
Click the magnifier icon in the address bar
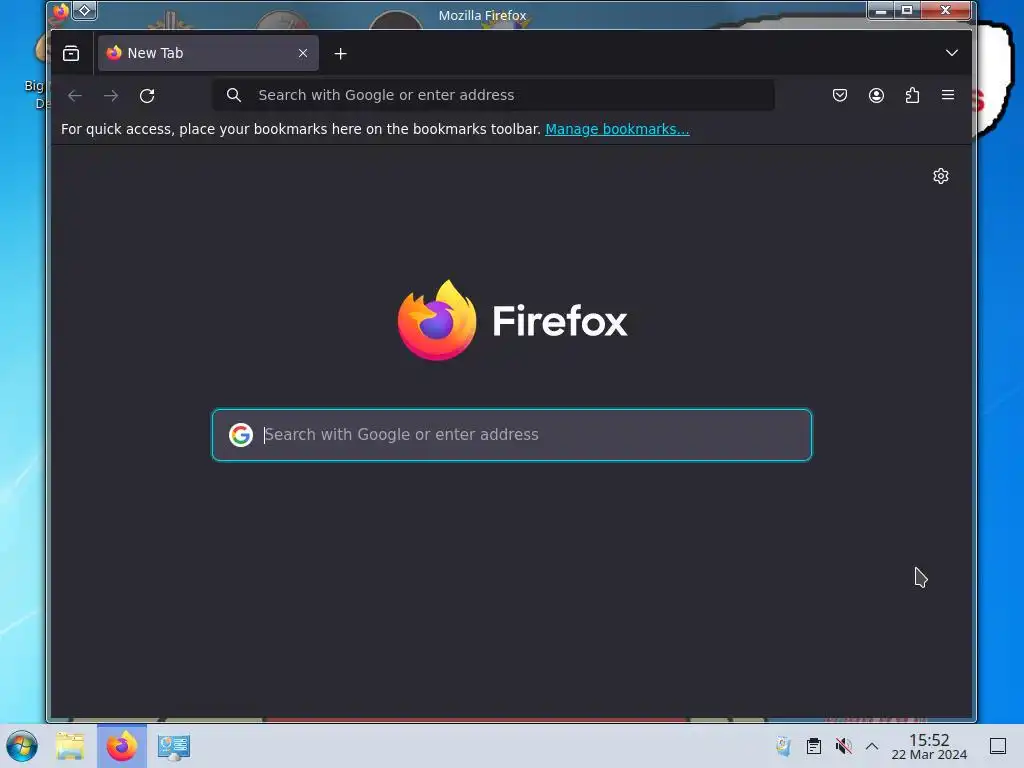[234, 95]
